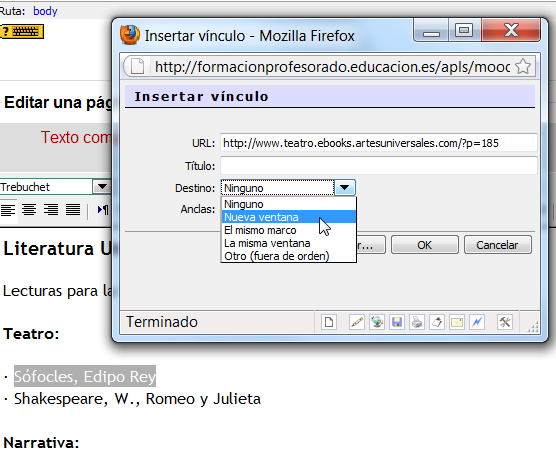Click the blue floppy disk save icon

(x=397, y=322)
